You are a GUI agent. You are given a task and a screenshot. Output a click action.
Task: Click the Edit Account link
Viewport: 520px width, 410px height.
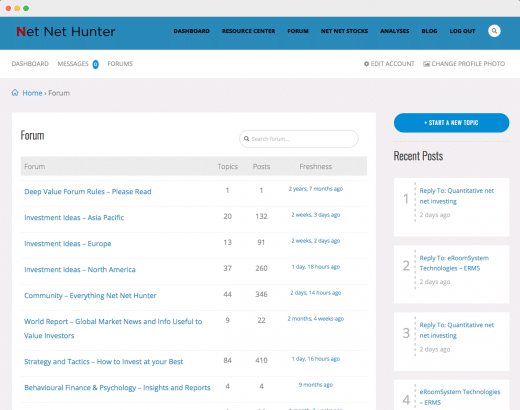point(392,64)
